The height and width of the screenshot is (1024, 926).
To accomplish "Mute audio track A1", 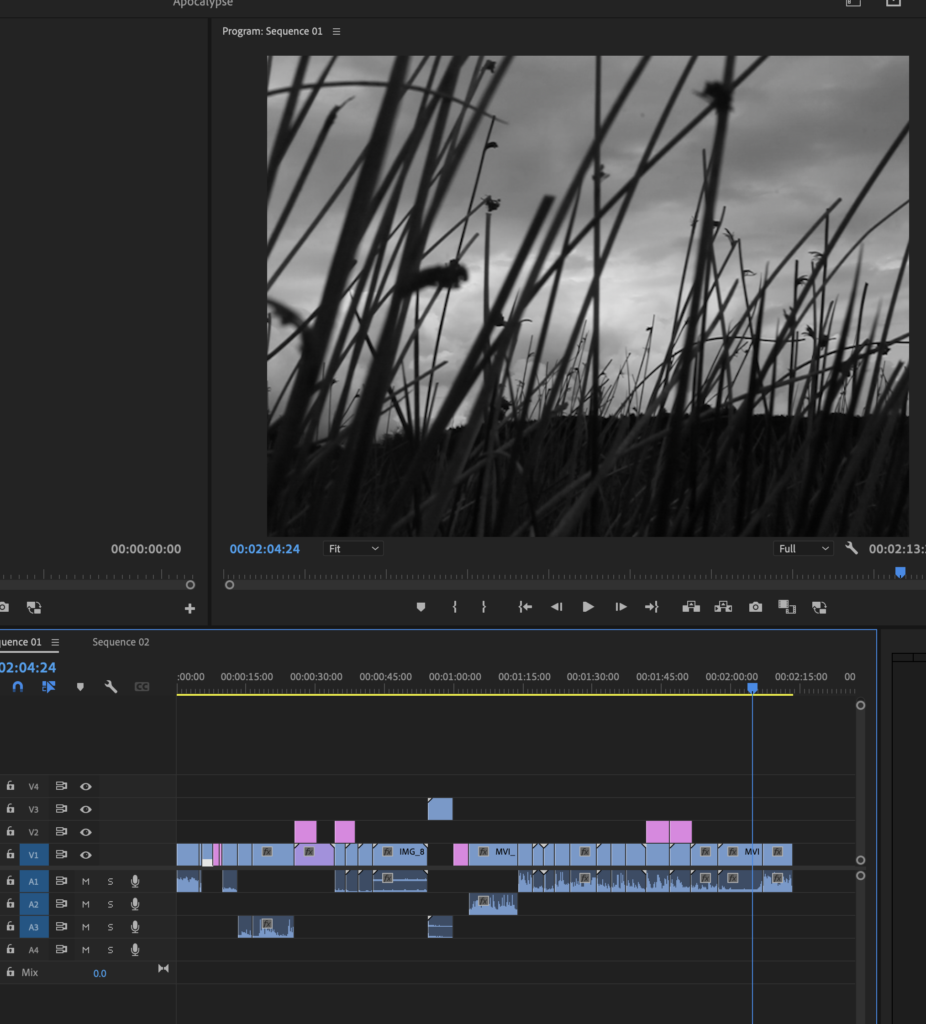I will point(86,881).
